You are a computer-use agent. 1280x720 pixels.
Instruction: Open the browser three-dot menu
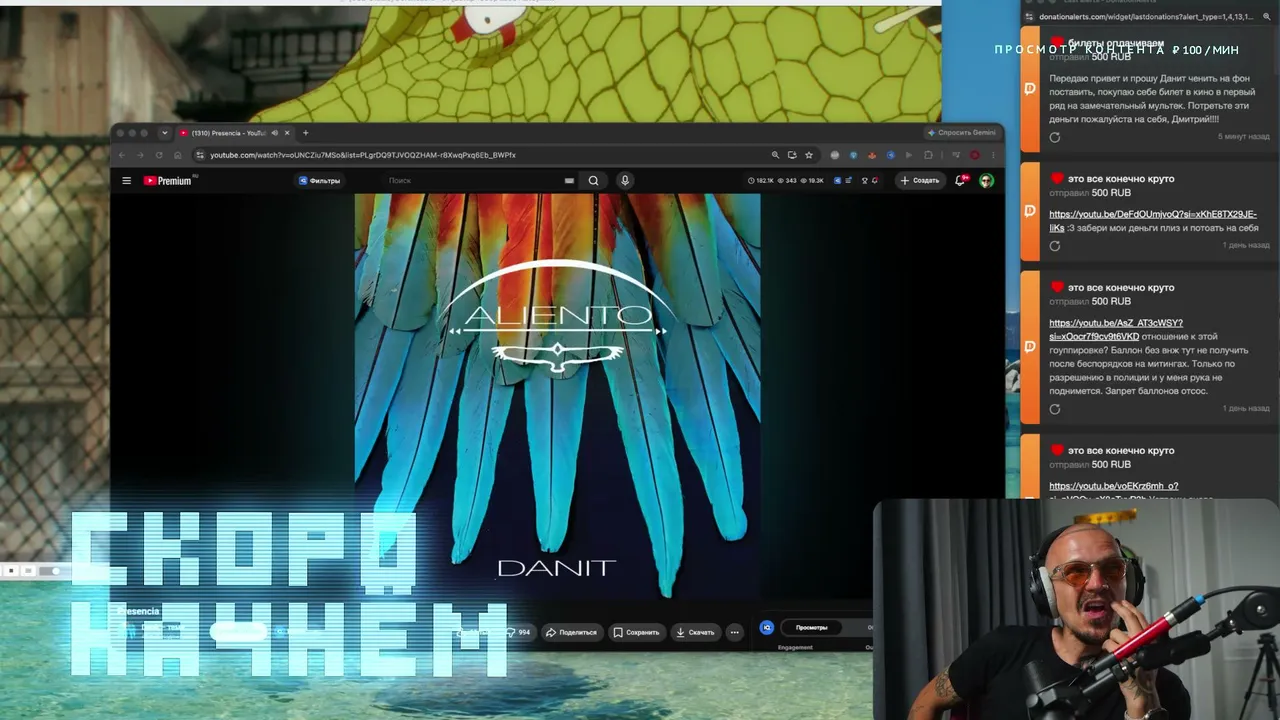point(993,155)
